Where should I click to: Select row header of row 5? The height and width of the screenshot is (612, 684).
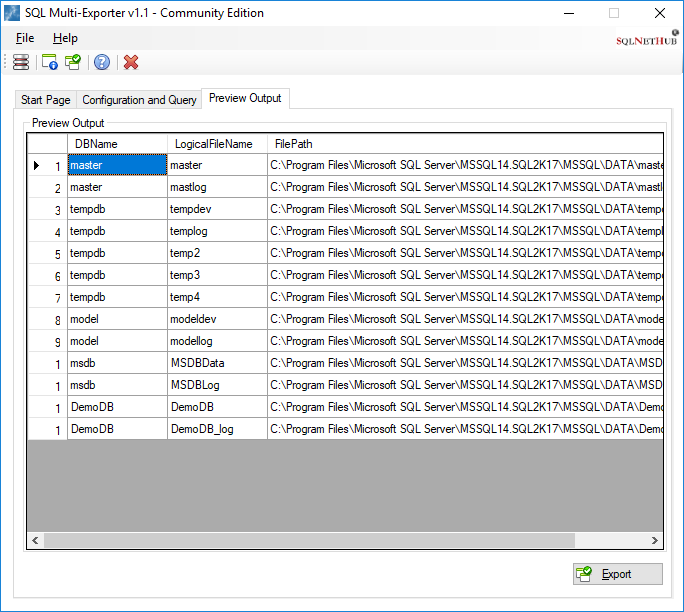coord(48,253)
